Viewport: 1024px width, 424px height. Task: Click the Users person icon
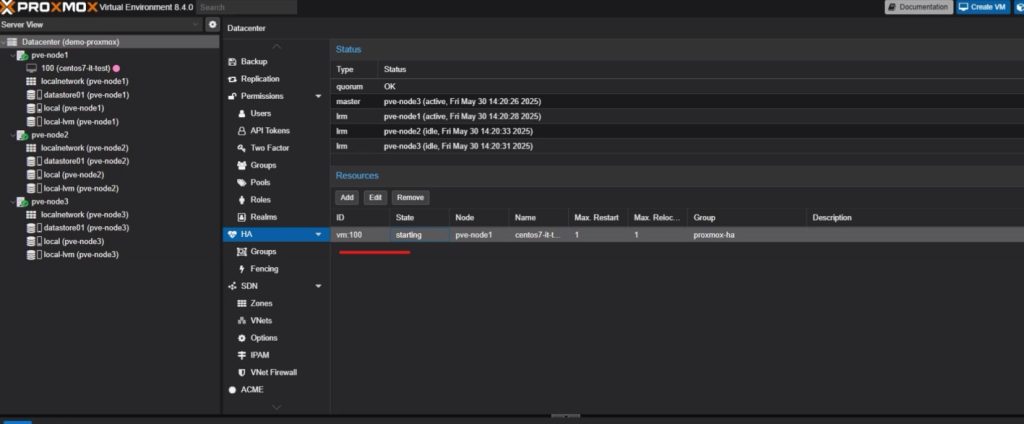click(x=242, y=114)
